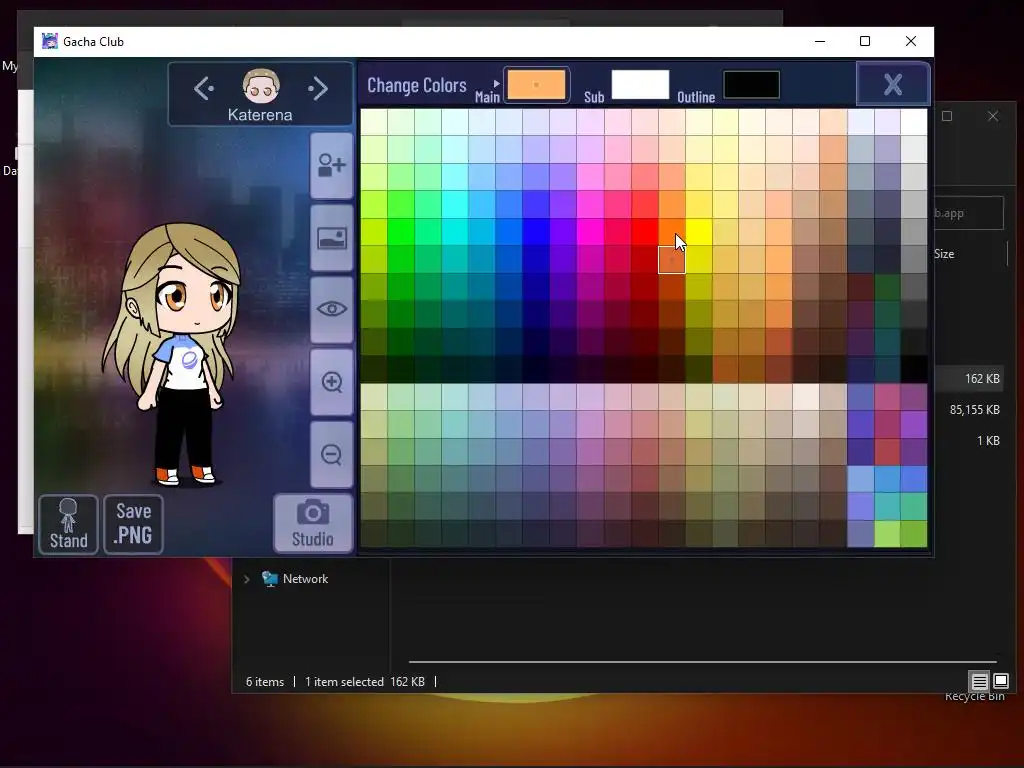Click the Stand pose button
This screenshot has width=1024, height=768.
(69, 524)
